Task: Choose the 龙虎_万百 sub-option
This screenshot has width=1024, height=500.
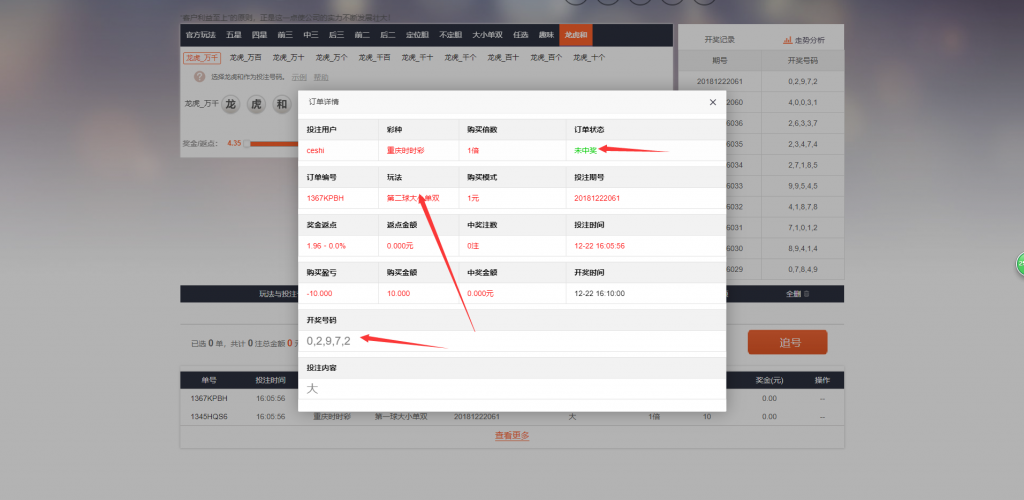Action: pos(245,58)
